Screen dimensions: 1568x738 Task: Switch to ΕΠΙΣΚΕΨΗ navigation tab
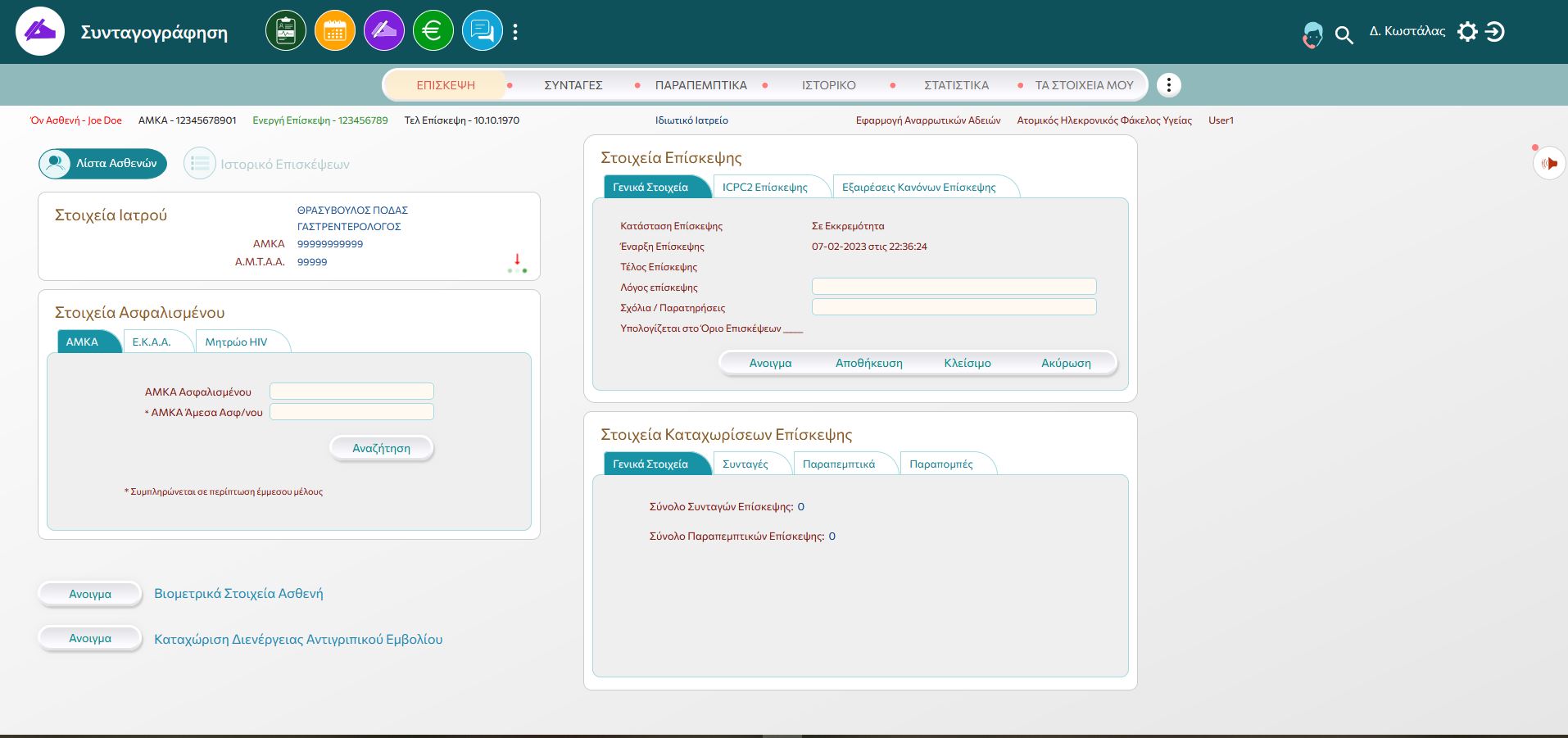coord(446,85)
